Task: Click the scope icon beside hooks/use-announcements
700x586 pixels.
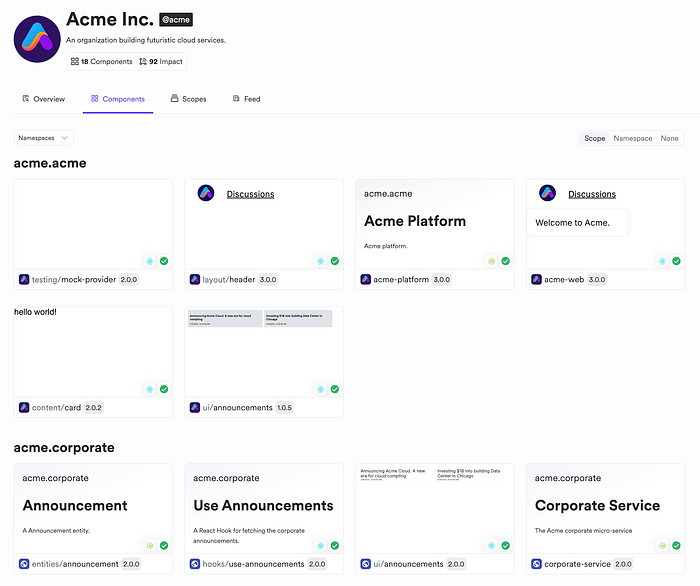Action: pos(195,564)
